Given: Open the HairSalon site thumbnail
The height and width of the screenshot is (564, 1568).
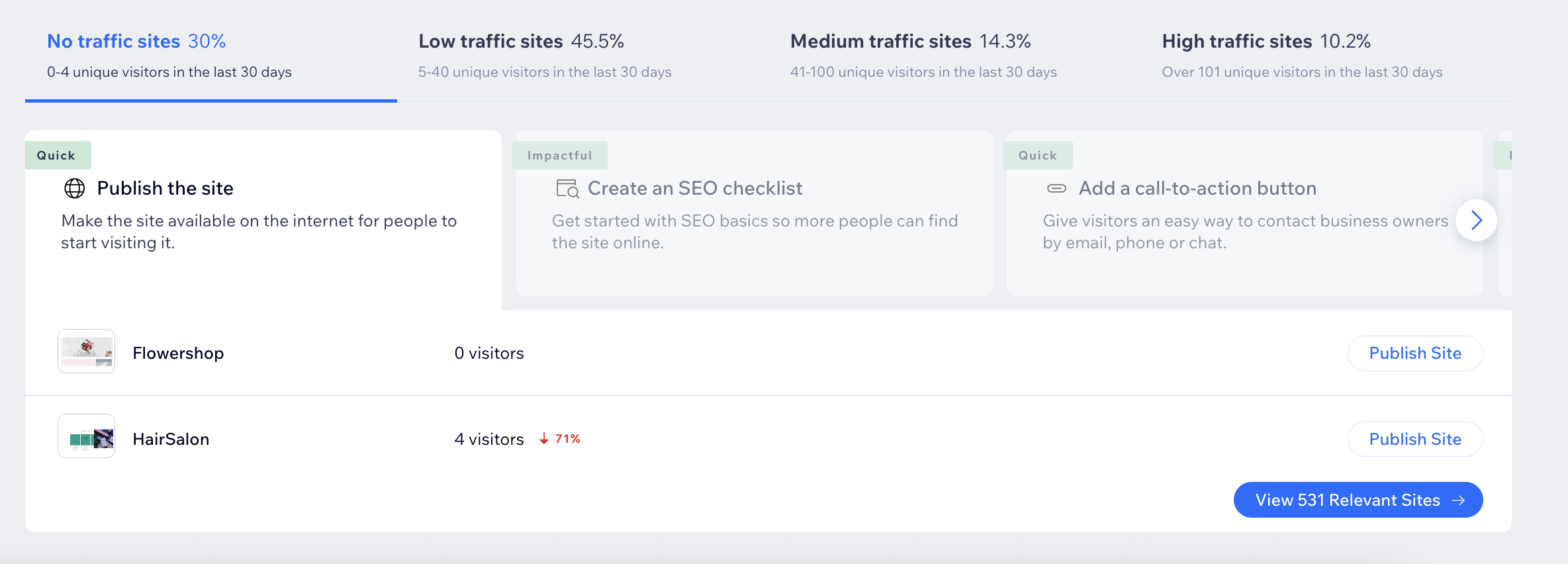Looking at the screenshot, I should (87, 436).
